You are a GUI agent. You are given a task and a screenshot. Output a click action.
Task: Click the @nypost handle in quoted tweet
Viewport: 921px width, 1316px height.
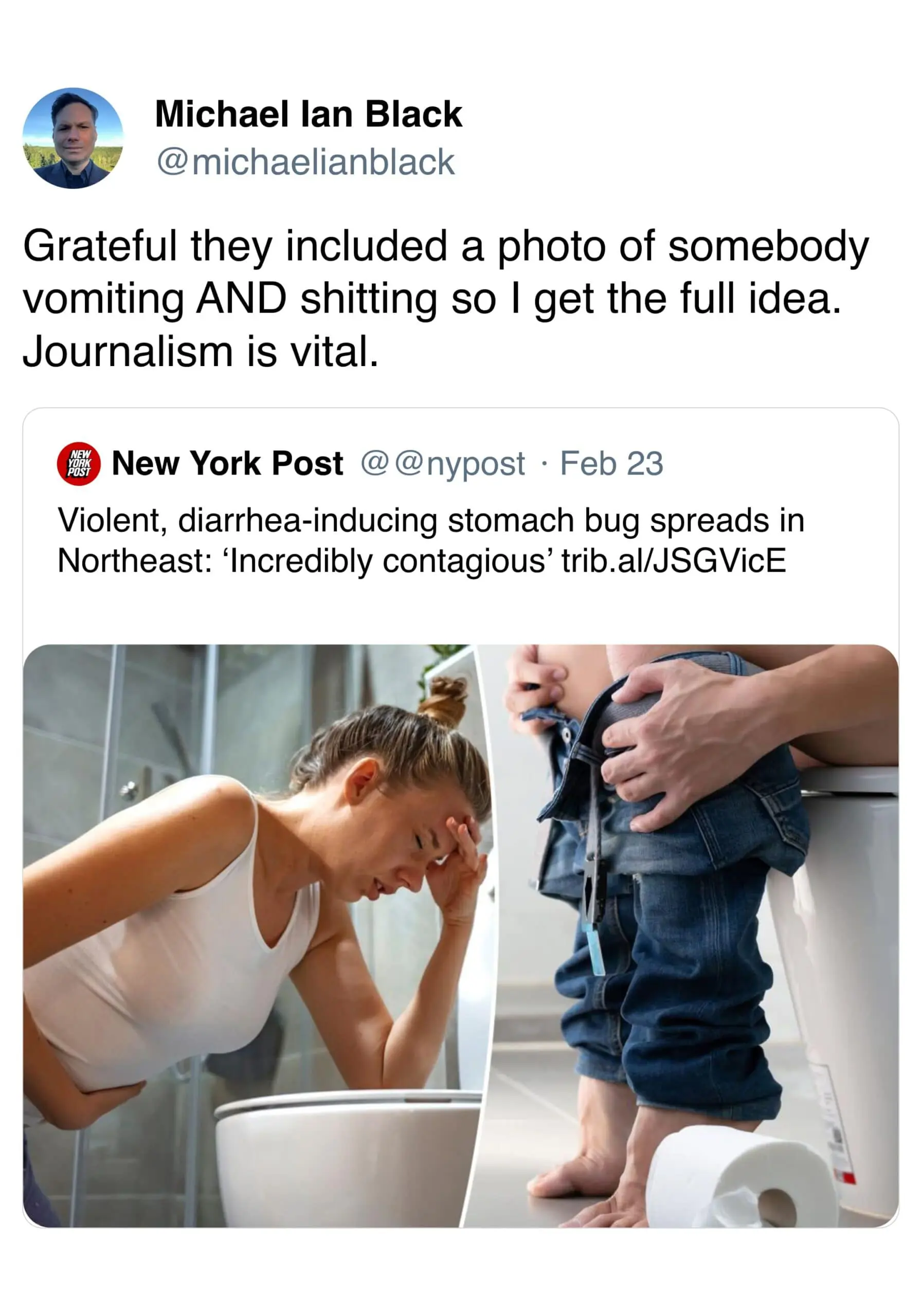point(443,464)
